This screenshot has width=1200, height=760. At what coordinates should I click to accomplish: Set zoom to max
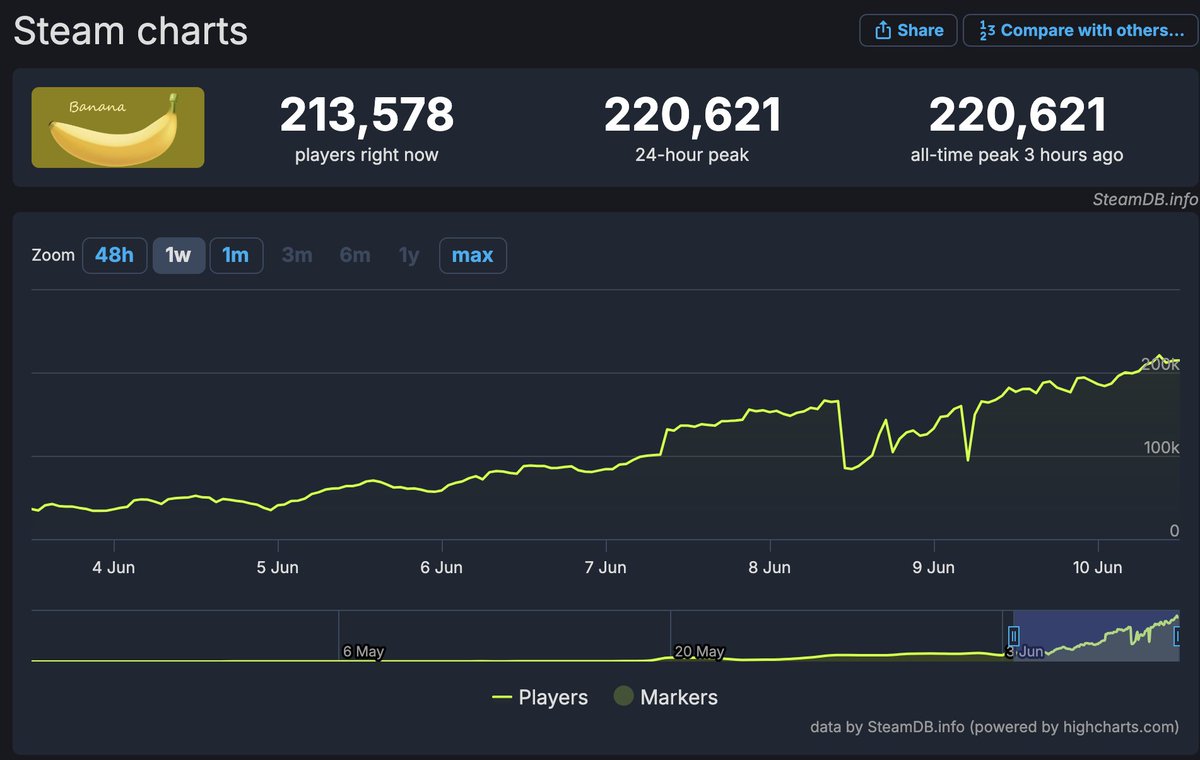pos(473,255)
